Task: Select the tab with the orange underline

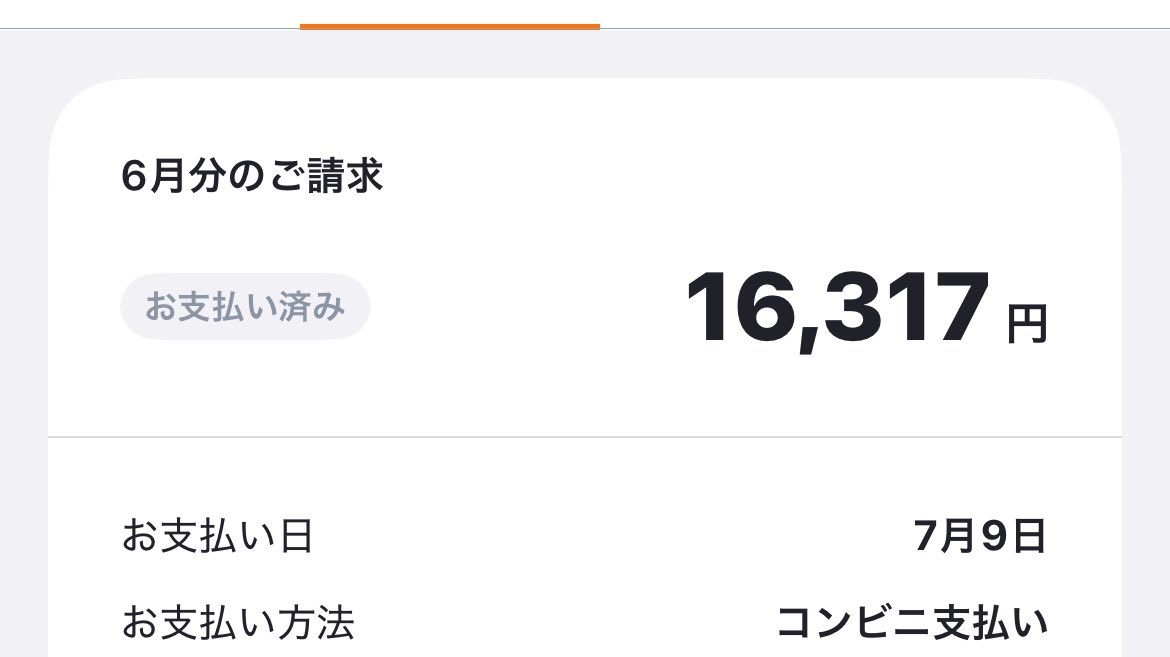Action: (450, 13)
